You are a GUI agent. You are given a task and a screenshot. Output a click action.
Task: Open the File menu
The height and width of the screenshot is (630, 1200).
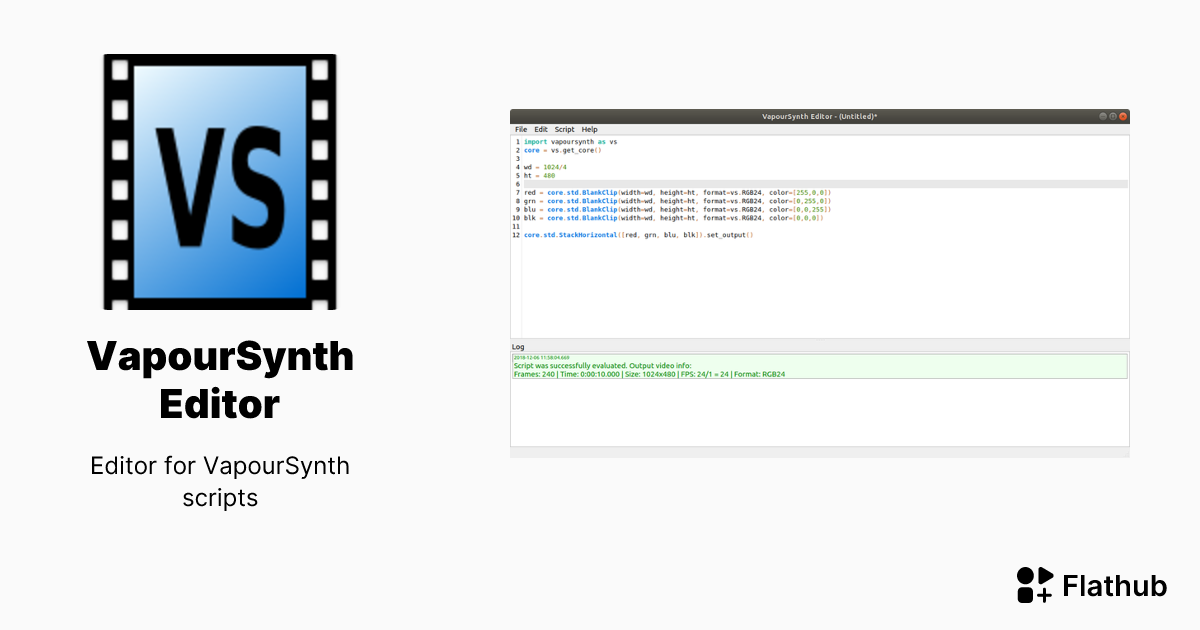(x=520, y=129)
